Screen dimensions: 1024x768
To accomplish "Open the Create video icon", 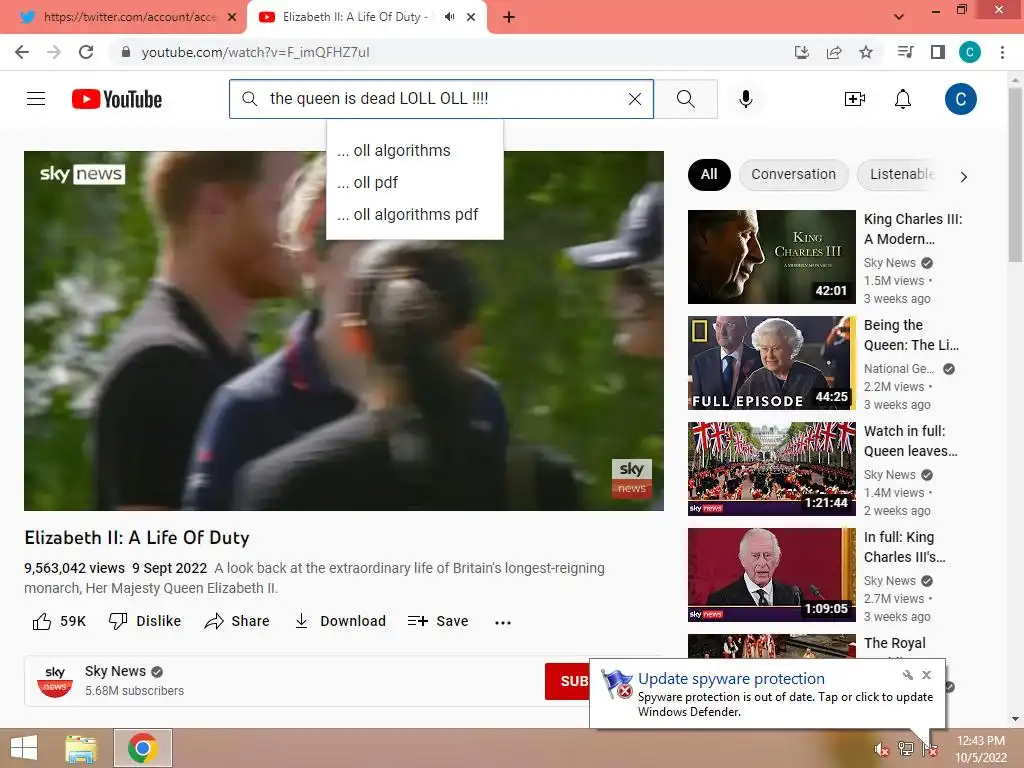I will click(855, 99).
